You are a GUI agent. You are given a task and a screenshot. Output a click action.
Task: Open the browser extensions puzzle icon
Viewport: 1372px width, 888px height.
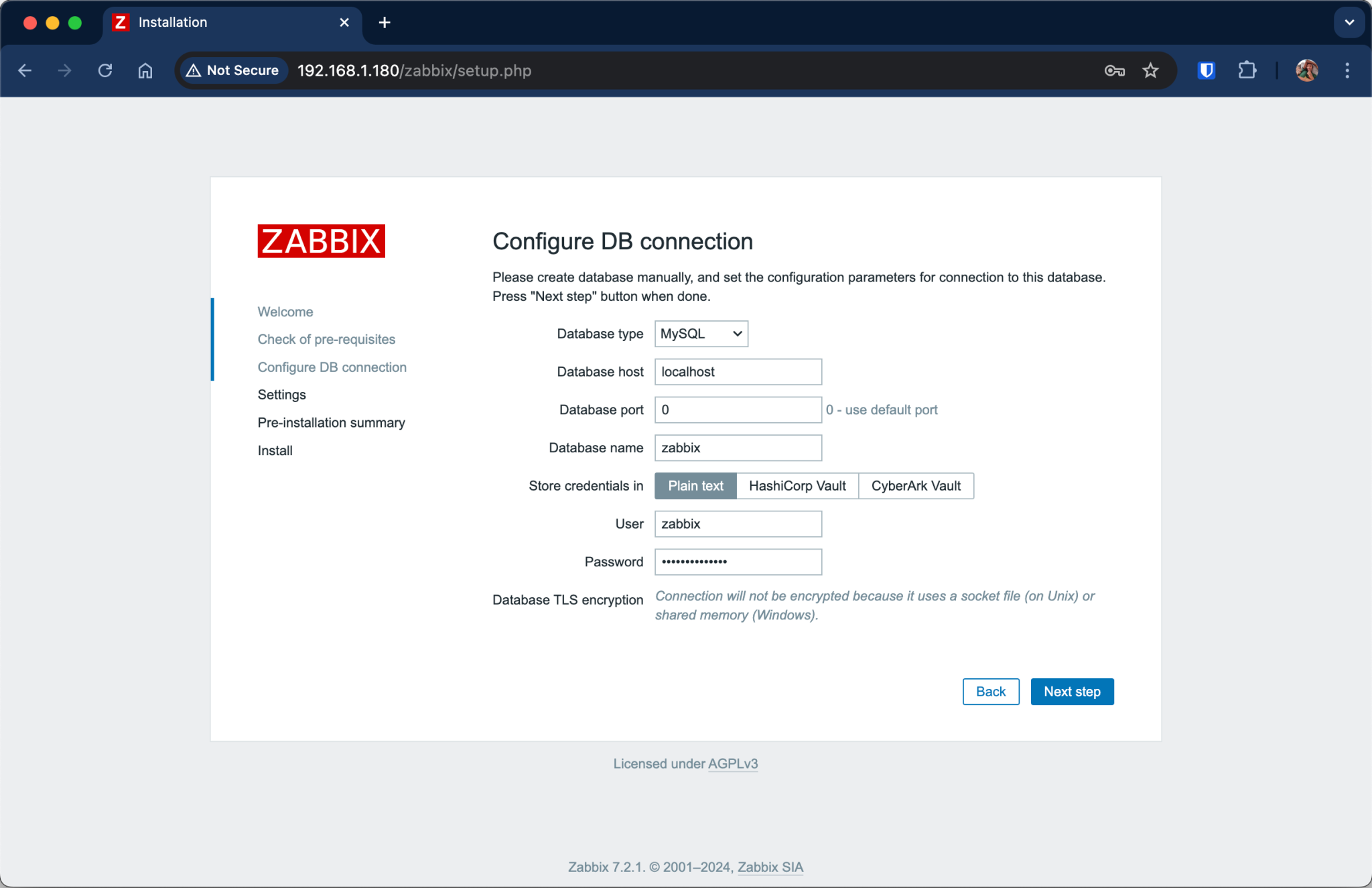(1247, 70)
